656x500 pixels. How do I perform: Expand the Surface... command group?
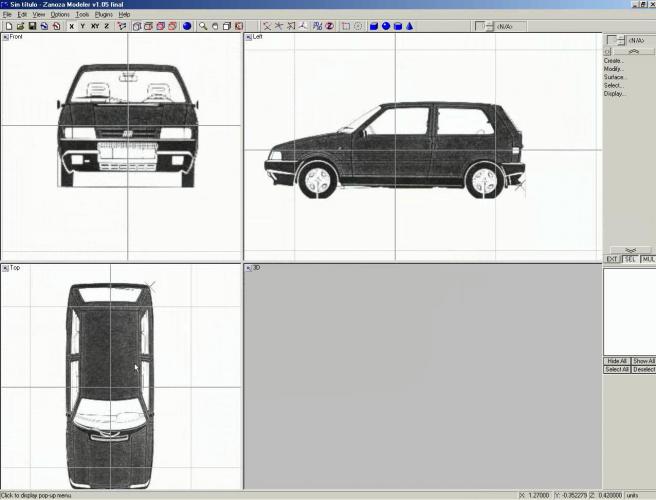[615, 77]
